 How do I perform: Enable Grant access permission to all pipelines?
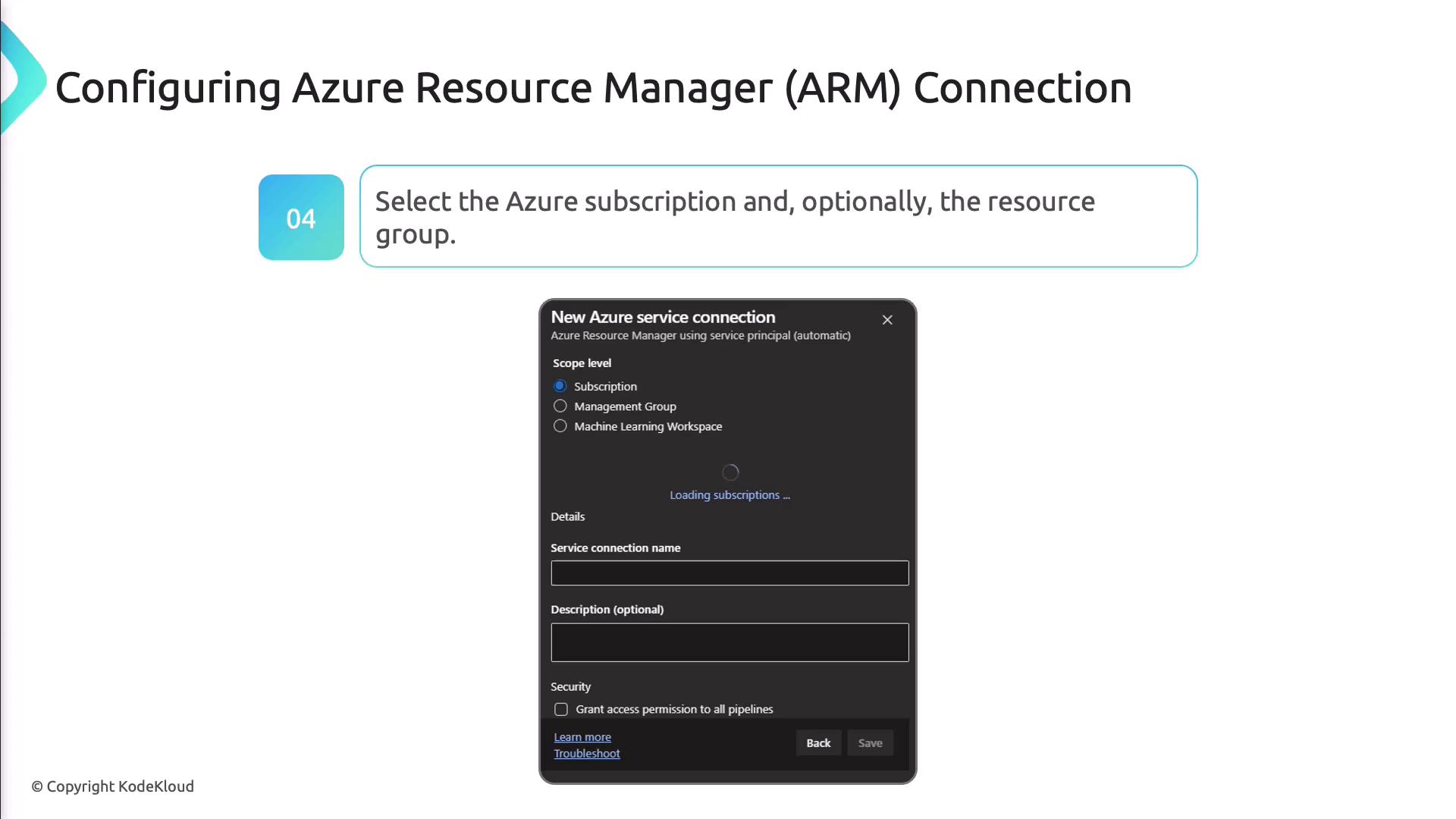[x=561, y=709]
